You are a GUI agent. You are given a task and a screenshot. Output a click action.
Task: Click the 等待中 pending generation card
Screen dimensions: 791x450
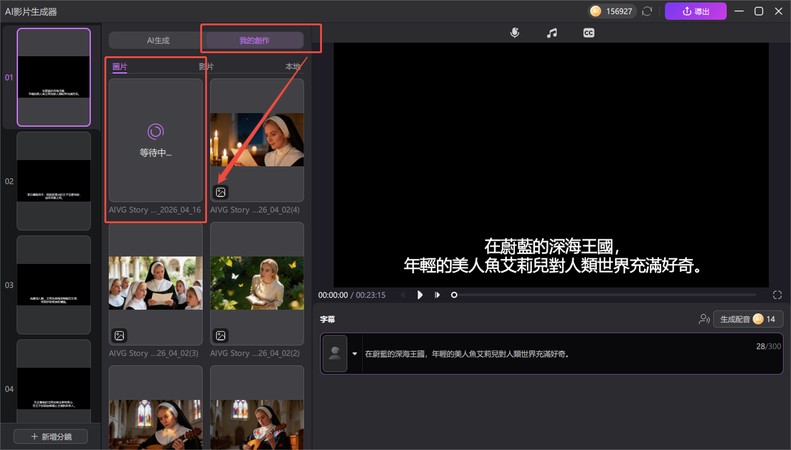point(155,140)
